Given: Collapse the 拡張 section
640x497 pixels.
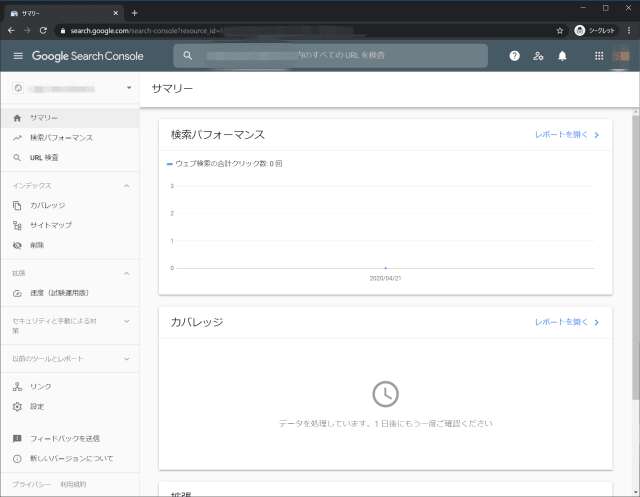Looking at the screenshot, I should click(x=127, y=273).
